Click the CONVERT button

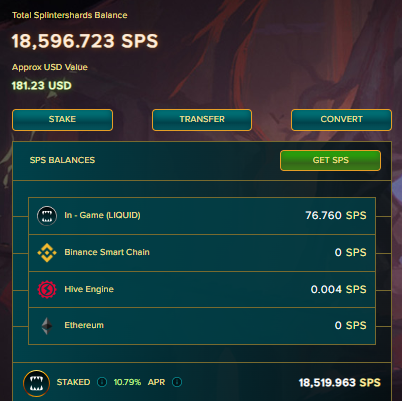click(x=341, y=120)
